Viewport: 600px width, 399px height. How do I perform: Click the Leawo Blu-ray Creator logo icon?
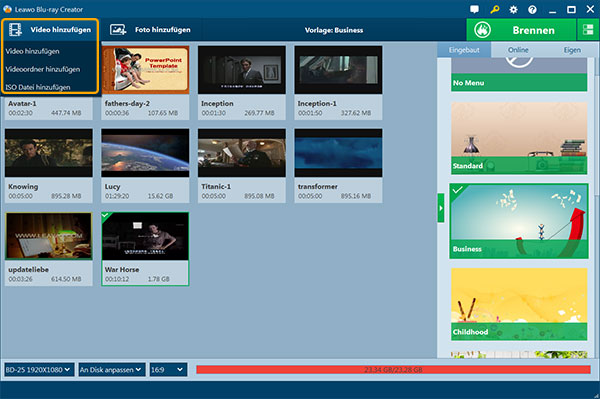pyautogui.click(x=7, y=9)
